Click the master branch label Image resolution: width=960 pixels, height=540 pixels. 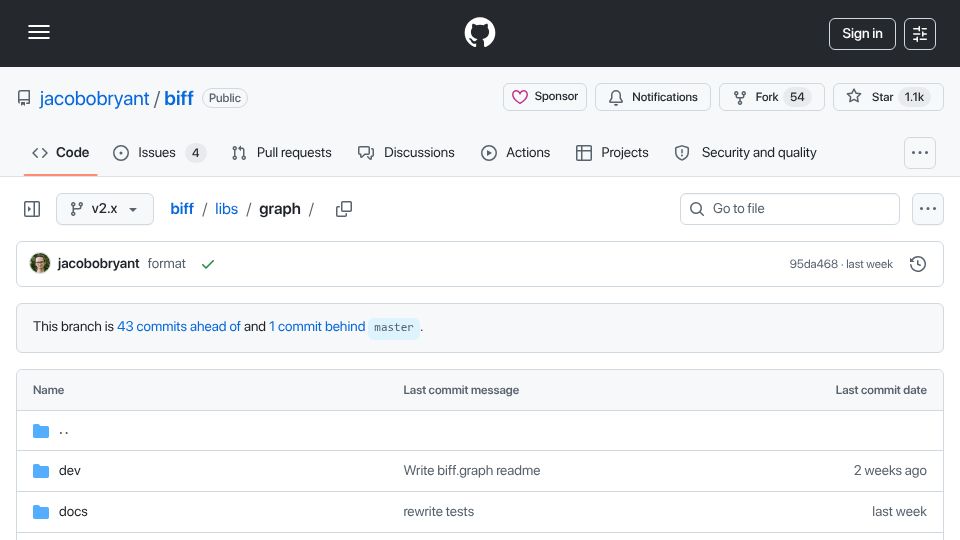tap(394, 327)
